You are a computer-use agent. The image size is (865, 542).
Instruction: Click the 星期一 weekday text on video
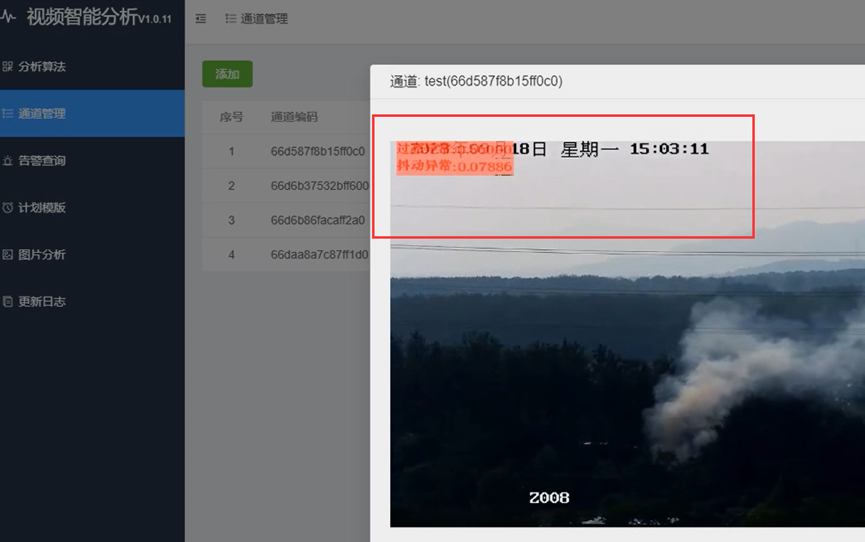[x=589, y=149]
